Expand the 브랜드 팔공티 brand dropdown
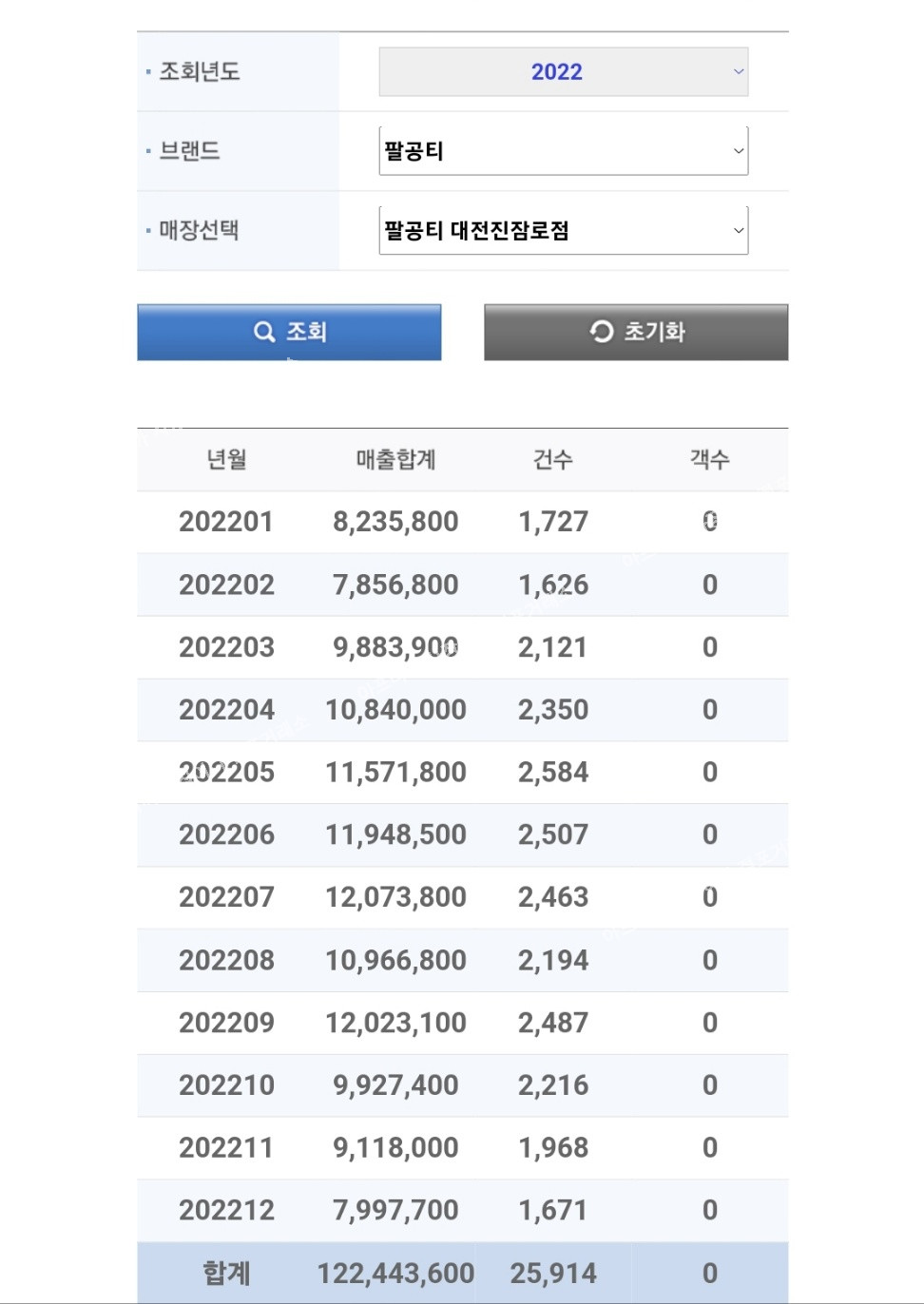Screen dimensions: 924x1304 563,151
